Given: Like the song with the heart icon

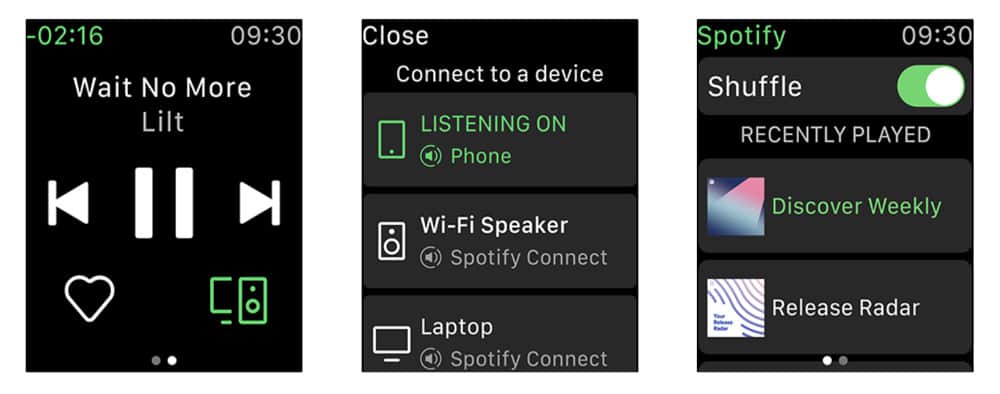Looking at the screenshot, I should click(x=89, y=298).
